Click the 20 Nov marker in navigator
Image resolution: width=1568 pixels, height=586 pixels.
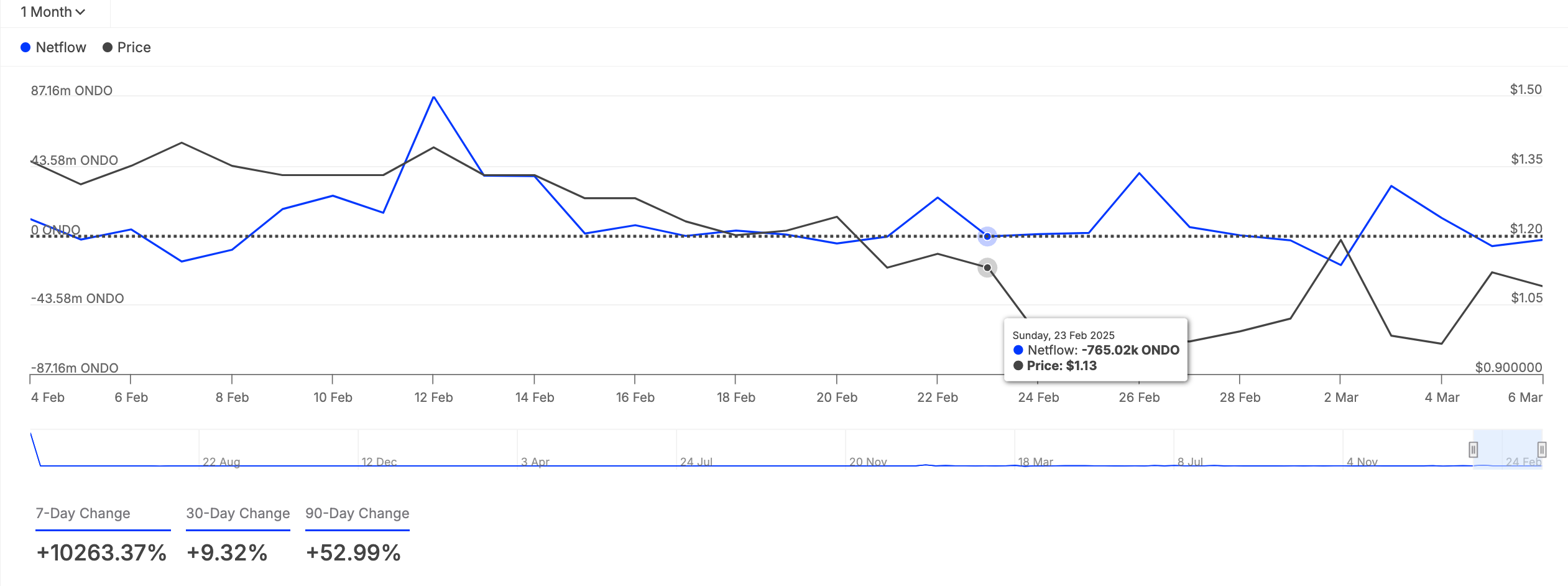(868, 462)
